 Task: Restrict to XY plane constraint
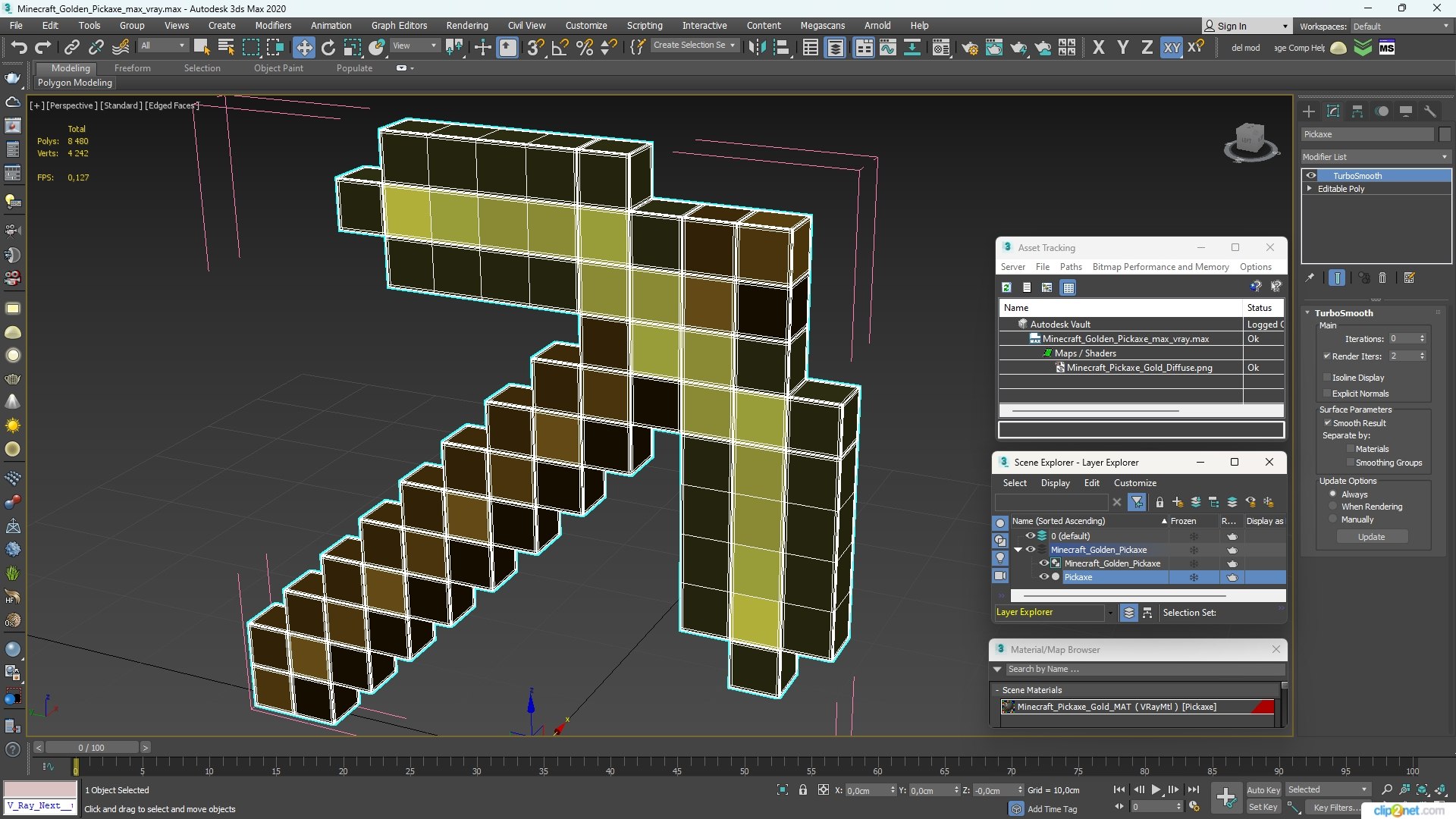pos(1172,47)
